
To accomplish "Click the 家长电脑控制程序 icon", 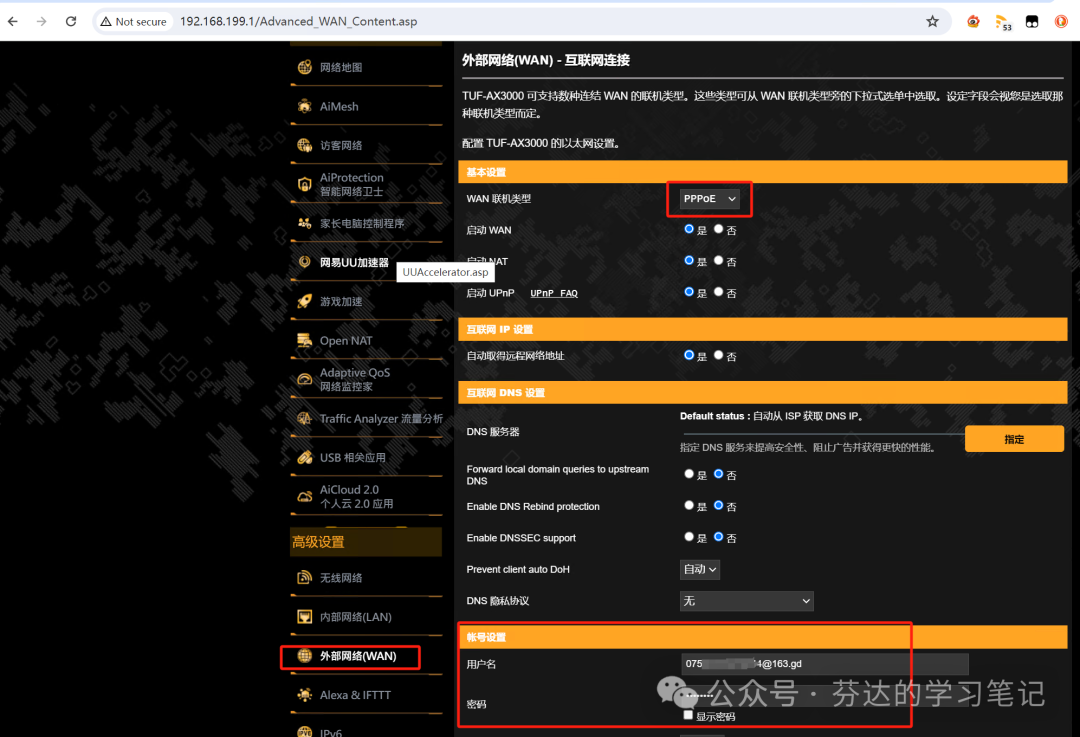I will [x=304, y=223].
